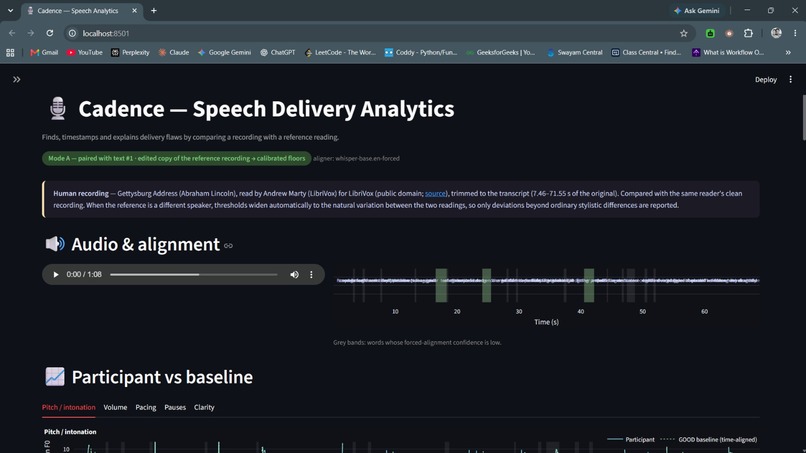Screen dimensions: 806x453
Task: Open the Swayam Central bookmark
Action: click(x=574, y=52)
